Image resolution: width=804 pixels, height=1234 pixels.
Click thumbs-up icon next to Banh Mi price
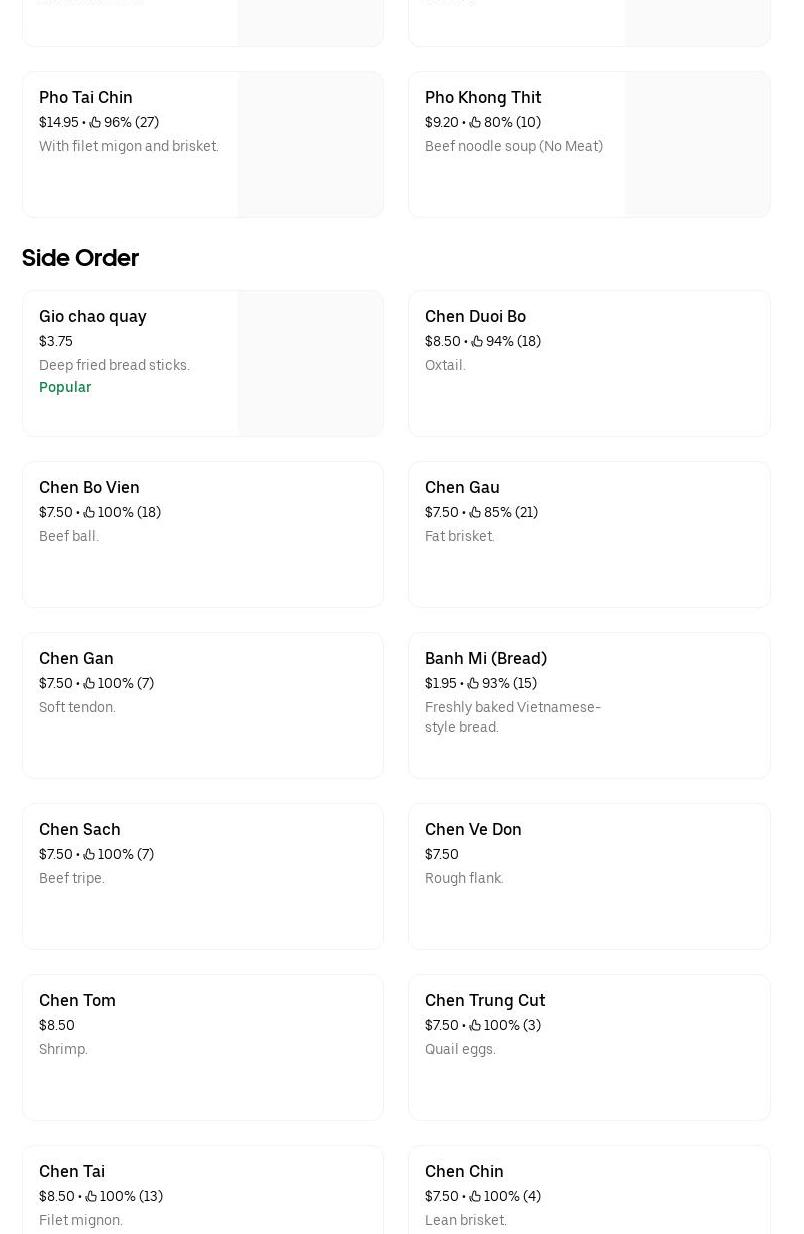point(473,683)
